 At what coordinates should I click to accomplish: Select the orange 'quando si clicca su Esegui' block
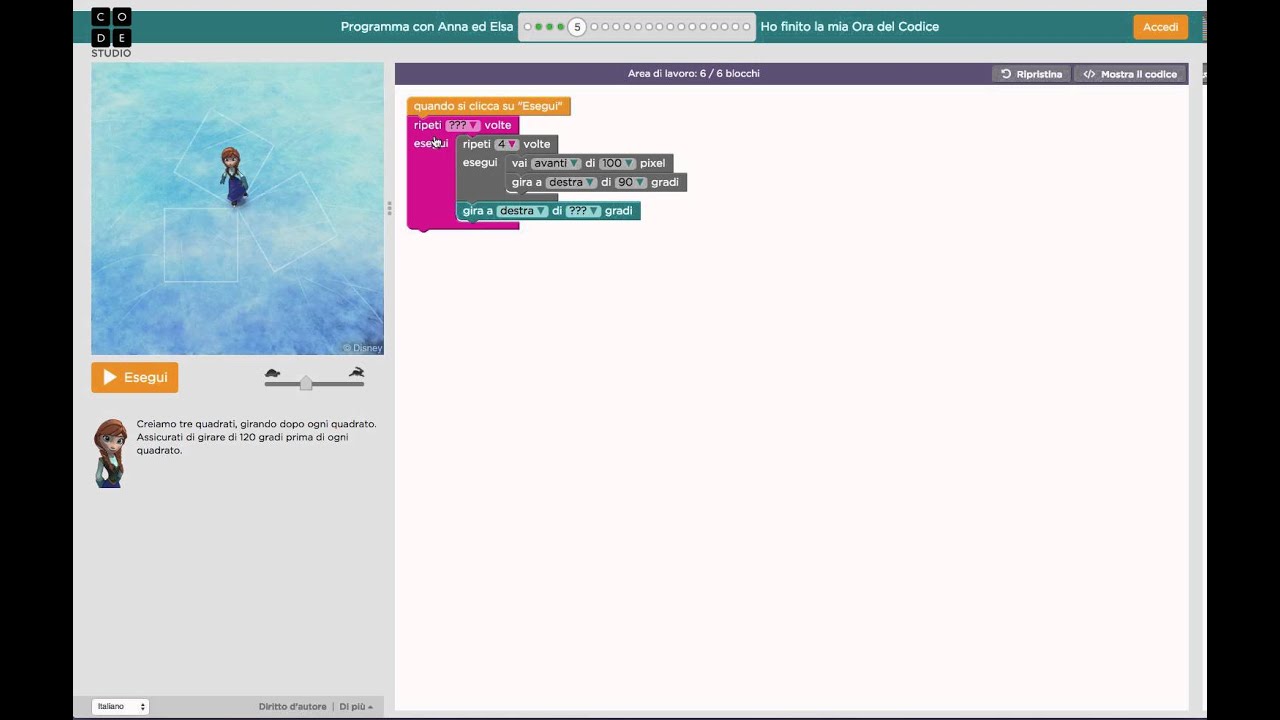pyautogui.click(x=488, y=106)
